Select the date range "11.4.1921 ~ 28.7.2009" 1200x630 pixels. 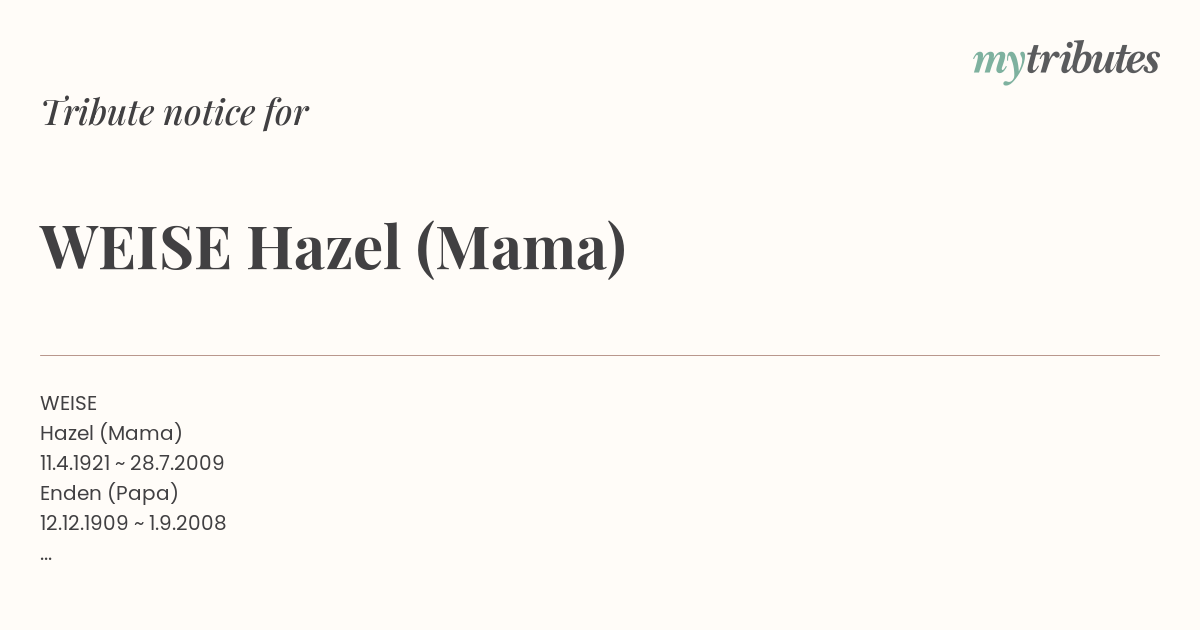point(132,463)
